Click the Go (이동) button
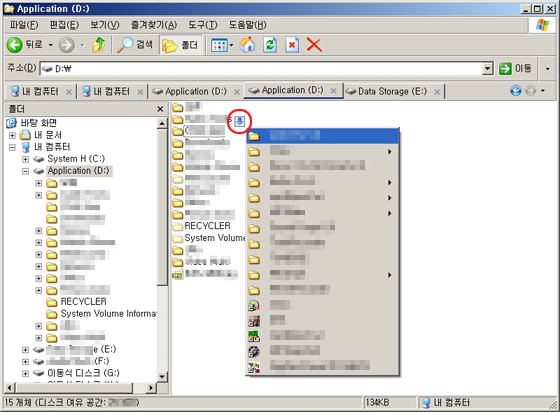 click(x=516, y=68)
